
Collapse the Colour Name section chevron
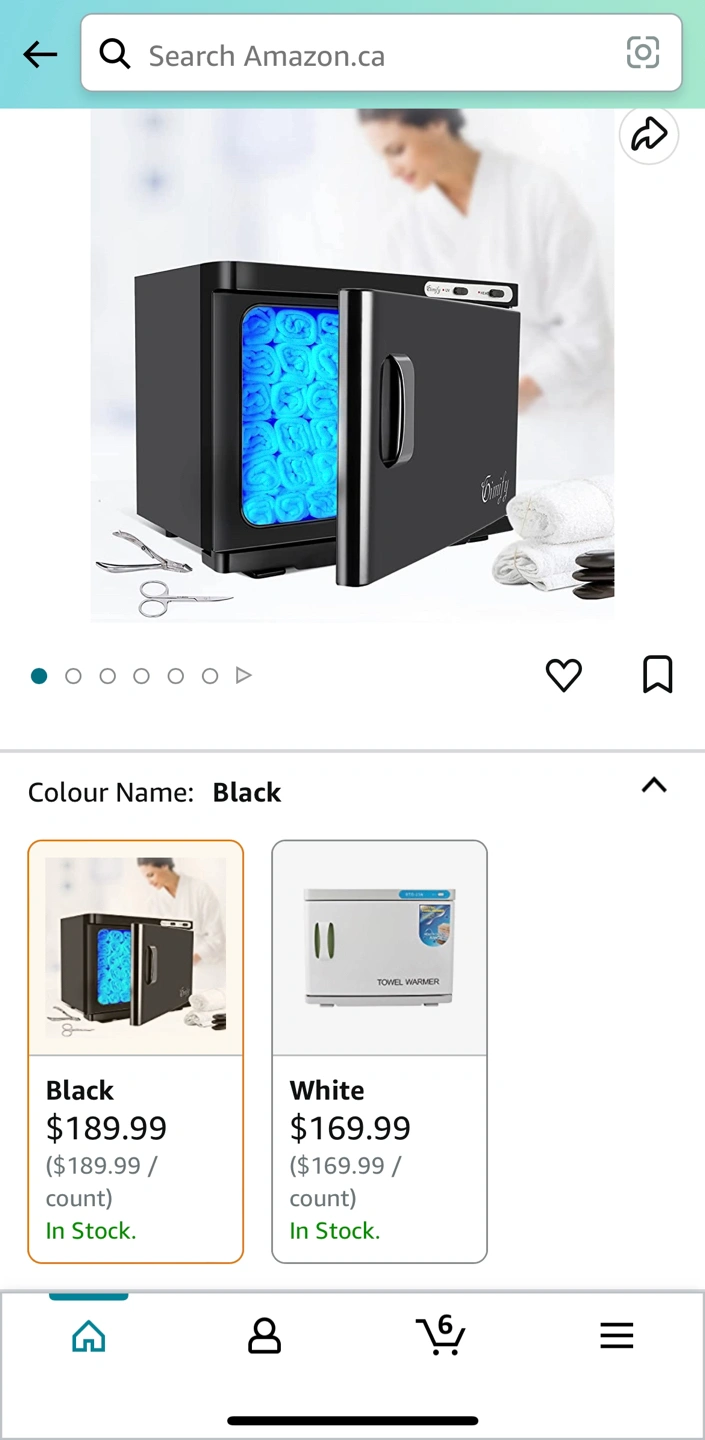(654, 785)
